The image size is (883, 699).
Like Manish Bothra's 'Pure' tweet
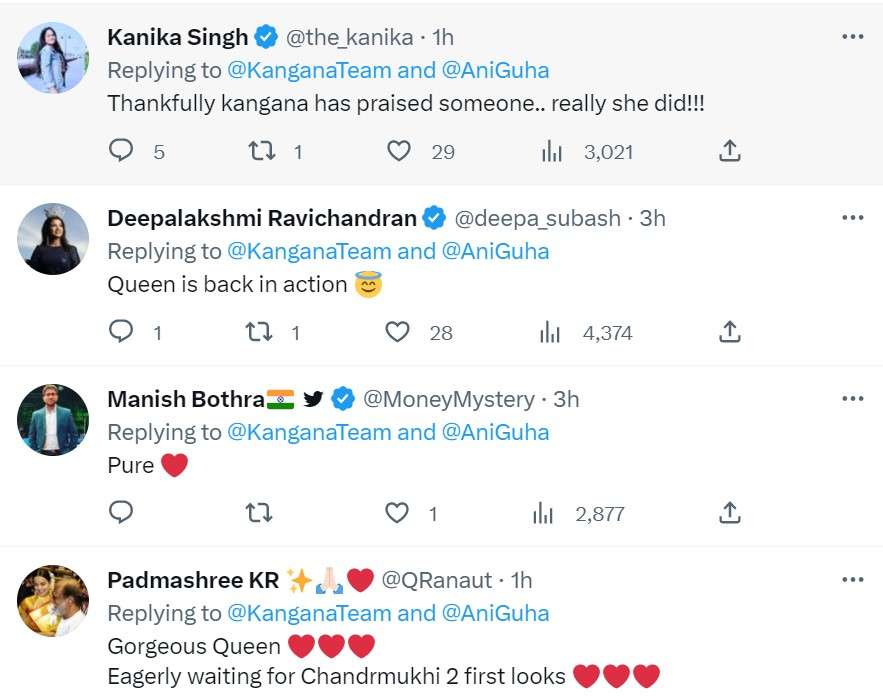396,513
